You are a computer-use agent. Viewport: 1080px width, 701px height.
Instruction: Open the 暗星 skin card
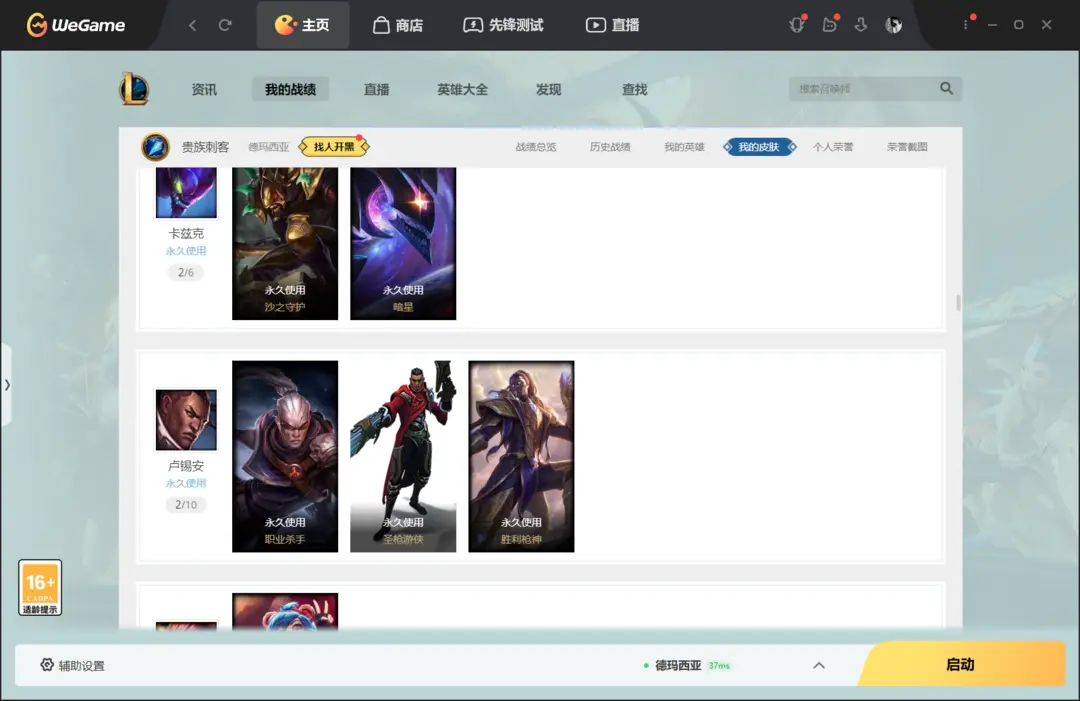tap(403, 244)
